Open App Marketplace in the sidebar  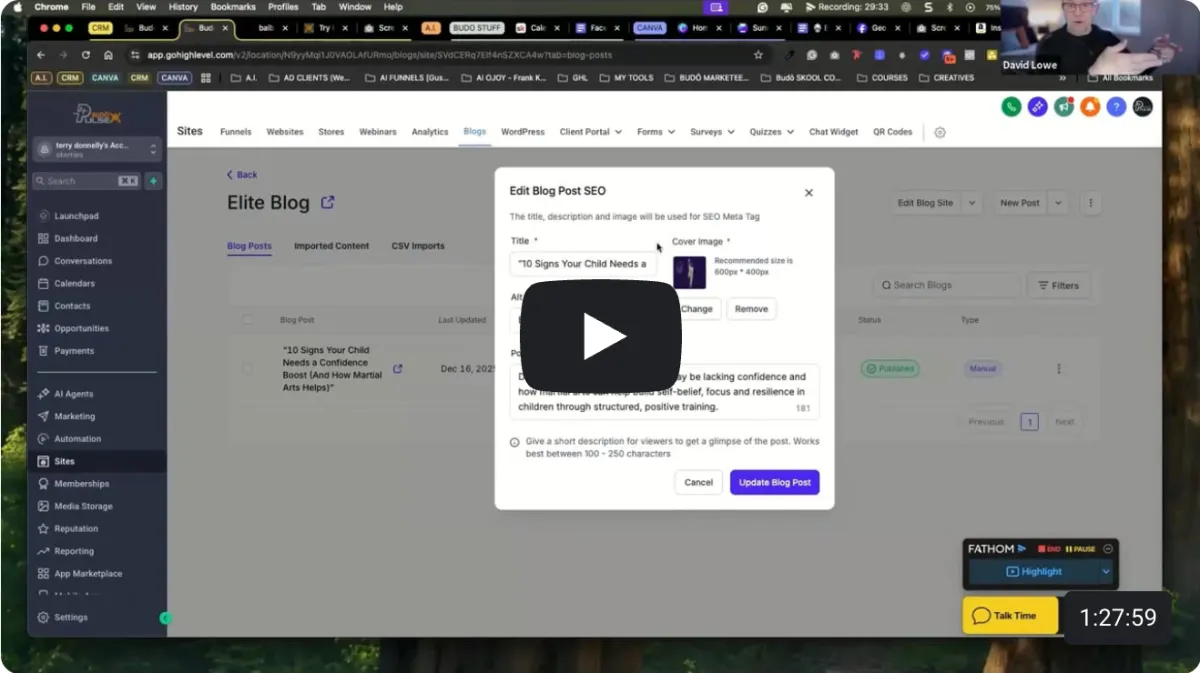tap(88, 574)
